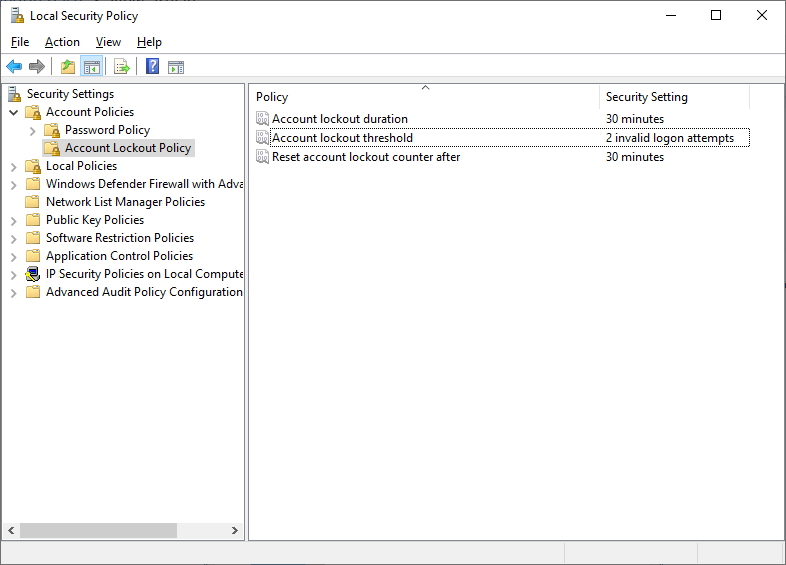Open the Action menu
This screenshot has width=786, height=565.
click(x=62, y=42)
